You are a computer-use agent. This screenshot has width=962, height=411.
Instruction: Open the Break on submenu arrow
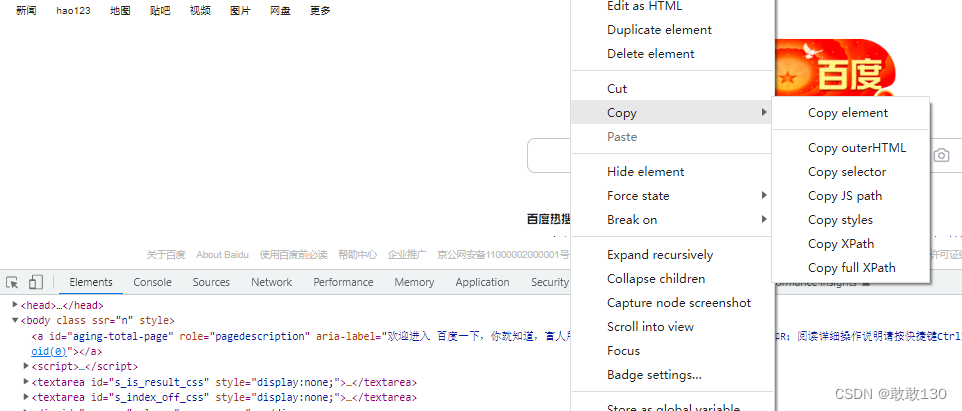(x=764, y=219)
